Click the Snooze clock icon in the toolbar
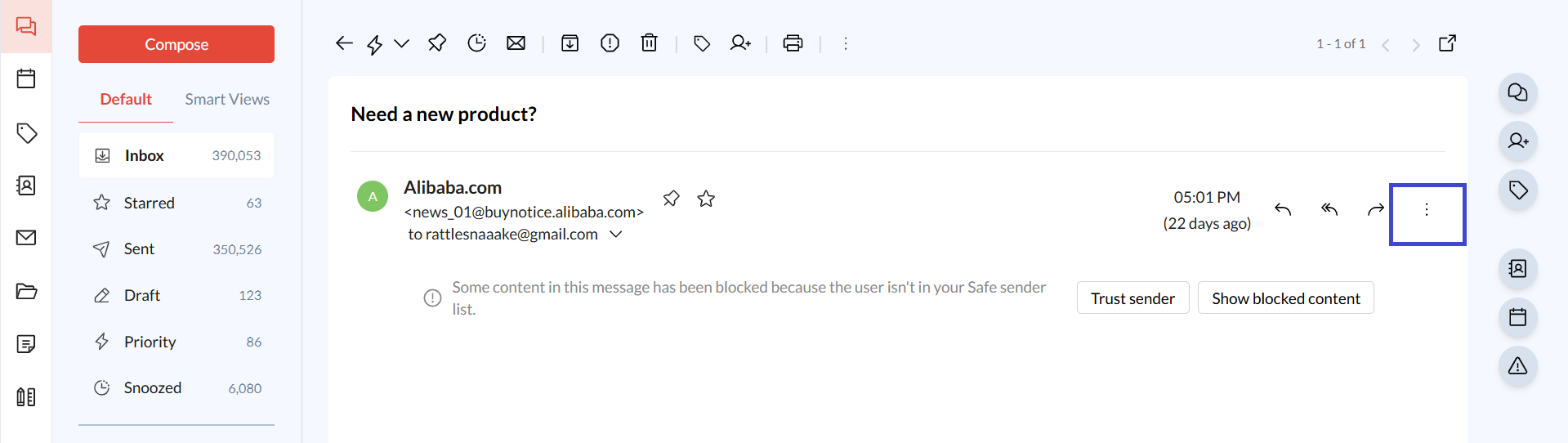Viewport: 1568px width, 443px height. [476, 43]
